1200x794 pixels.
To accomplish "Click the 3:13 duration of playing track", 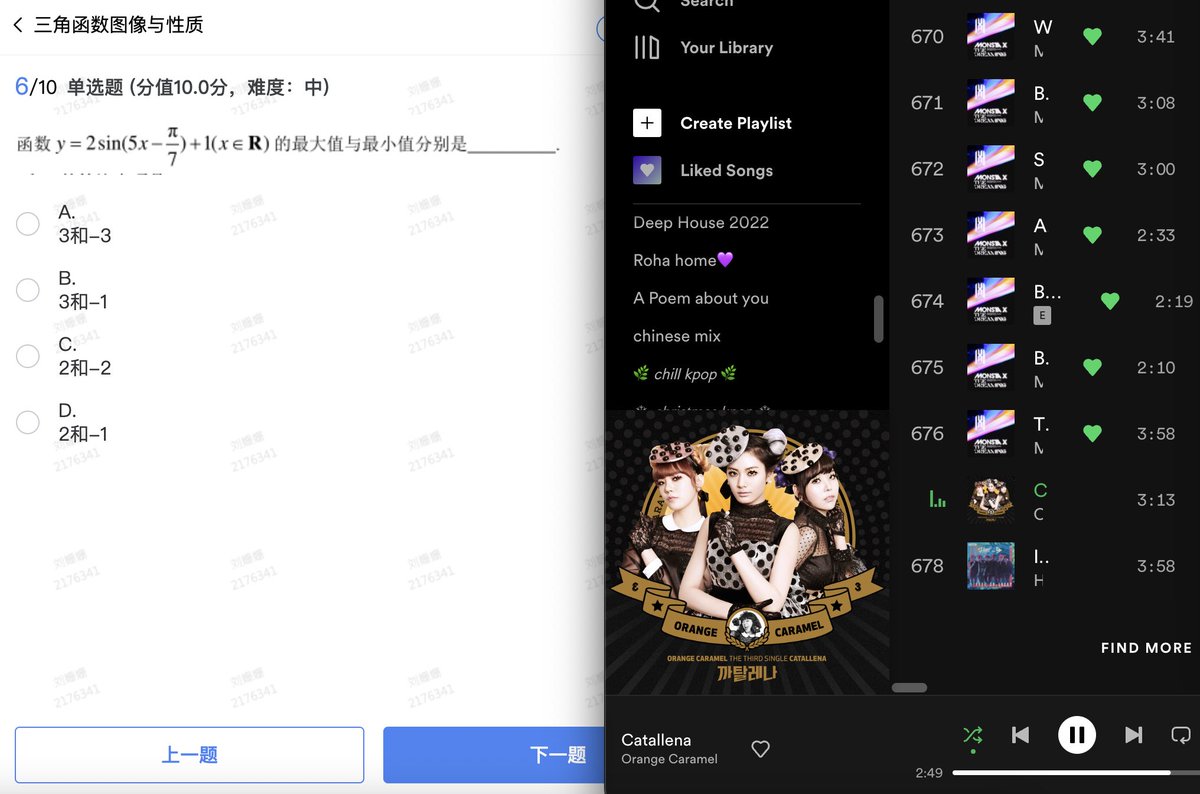I will 1155,499.
